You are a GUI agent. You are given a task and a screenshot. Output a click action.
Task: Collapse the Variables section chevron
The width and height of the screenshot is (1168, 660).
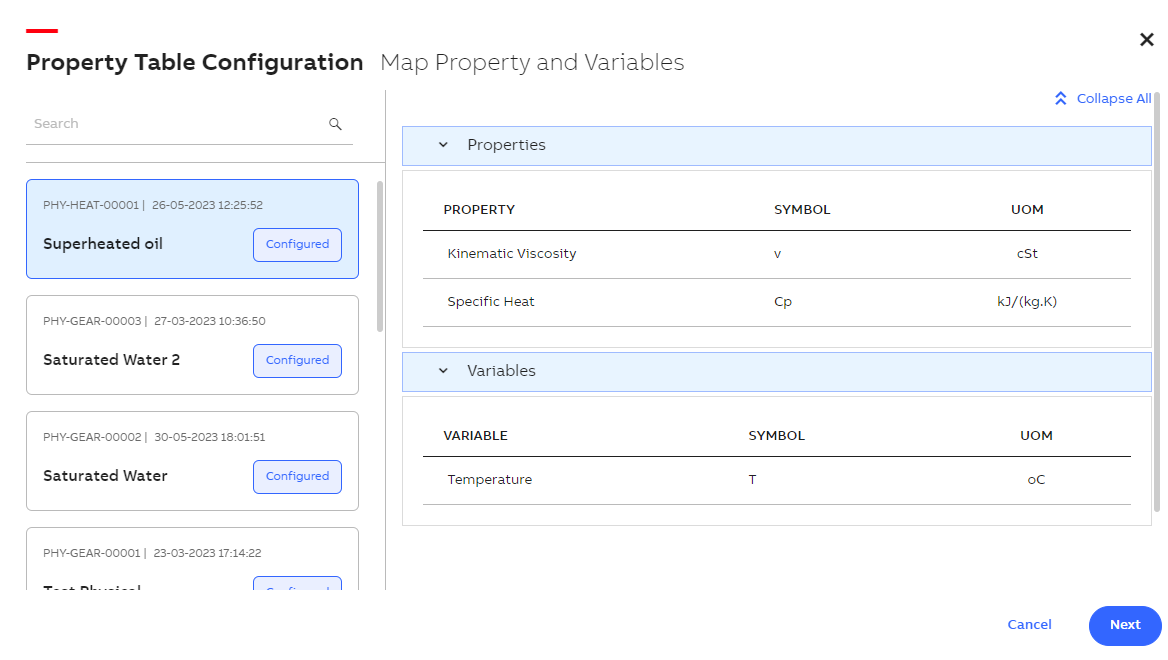pos(443,370)
